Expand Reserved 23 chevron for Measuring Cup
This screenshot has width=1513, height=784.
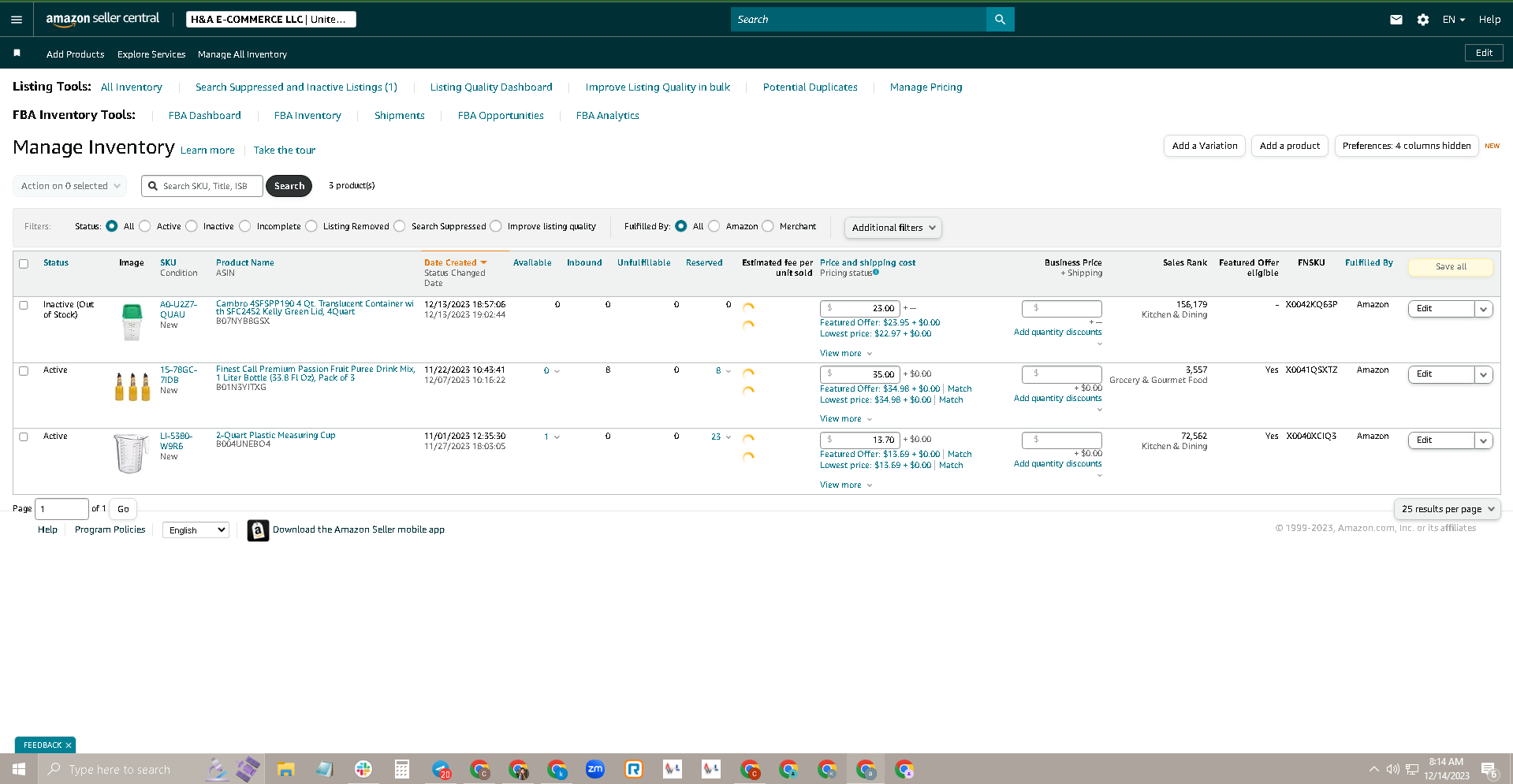coord(728,437)
